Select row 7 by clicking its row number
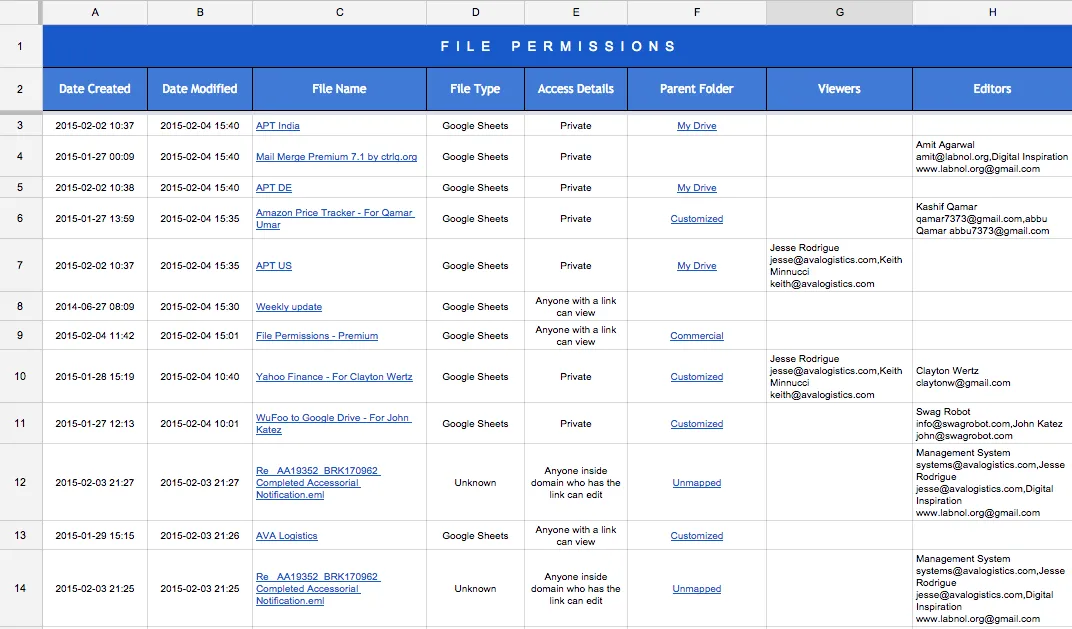1072x629 pixels. [x=20, y=266]
